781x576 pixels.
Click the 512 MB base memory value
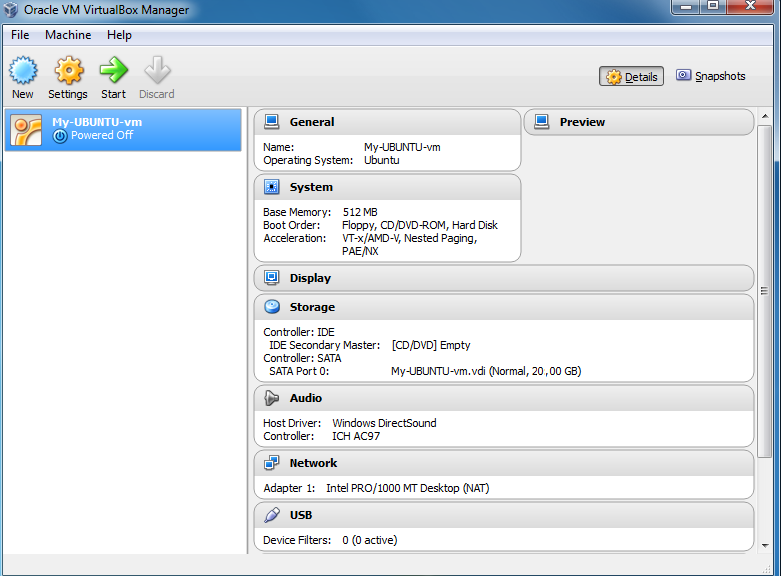pos(360,212)
